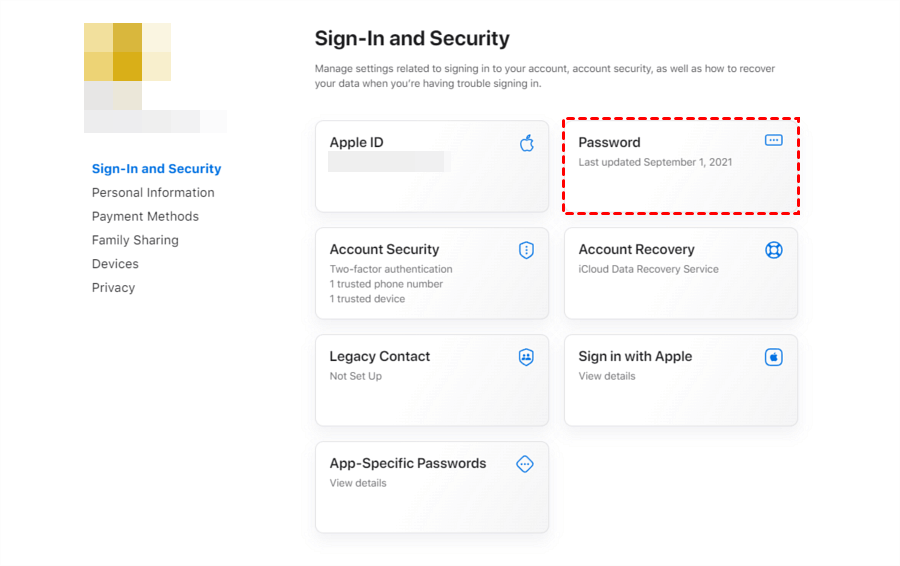This screenshot has height=566, width=900.
Task: Click the password dots icon
Action: (x=773, y=141)
